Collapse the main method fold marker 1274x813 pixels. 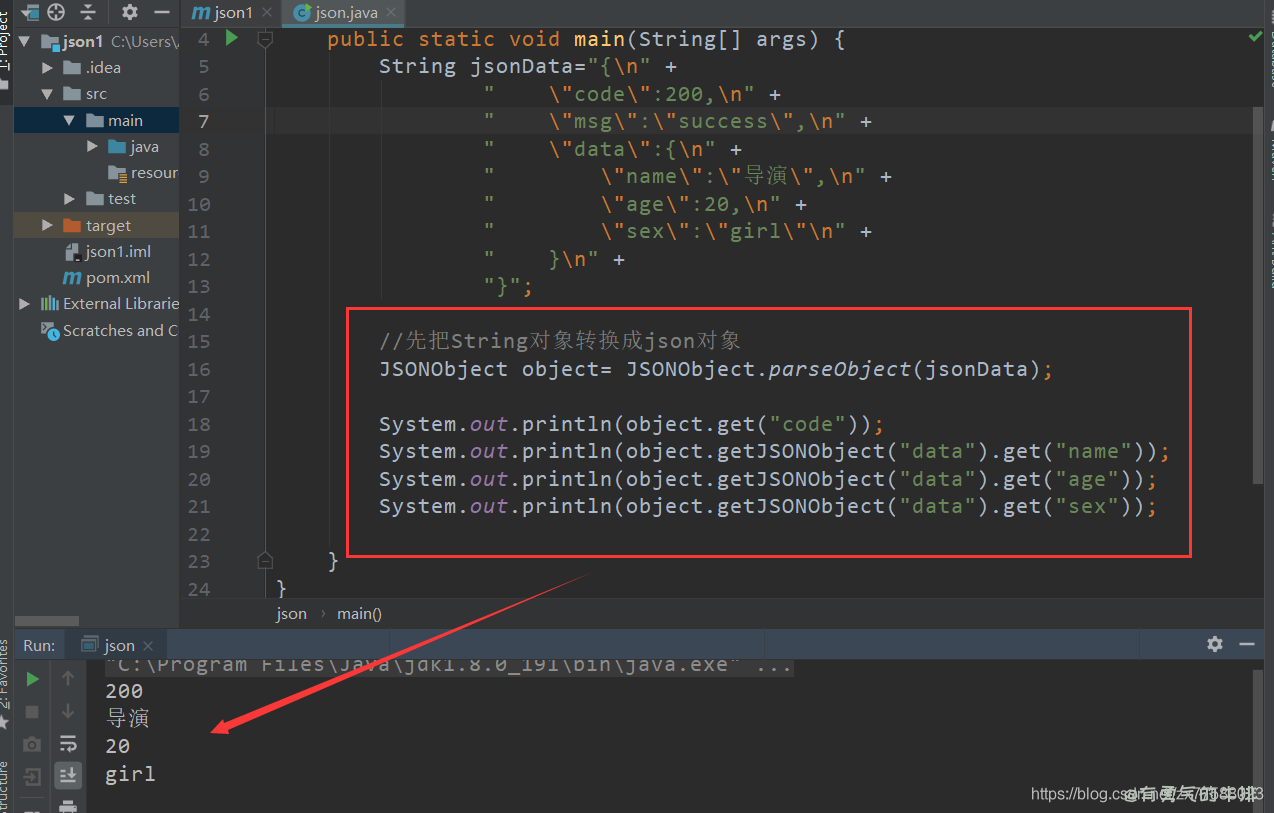pos(265,40)
